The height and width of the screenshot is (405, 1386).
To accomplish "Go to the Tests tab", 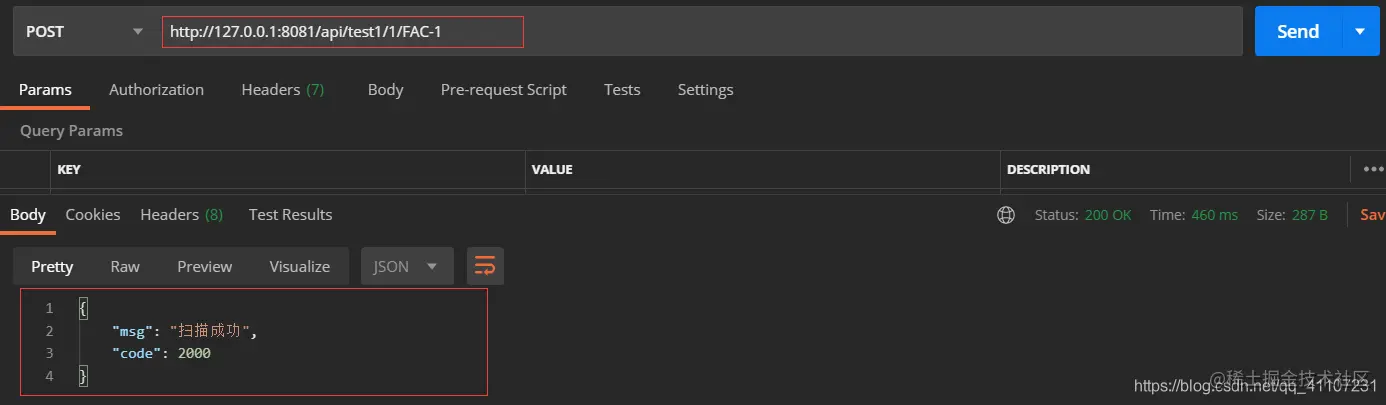I will point(622,90).
